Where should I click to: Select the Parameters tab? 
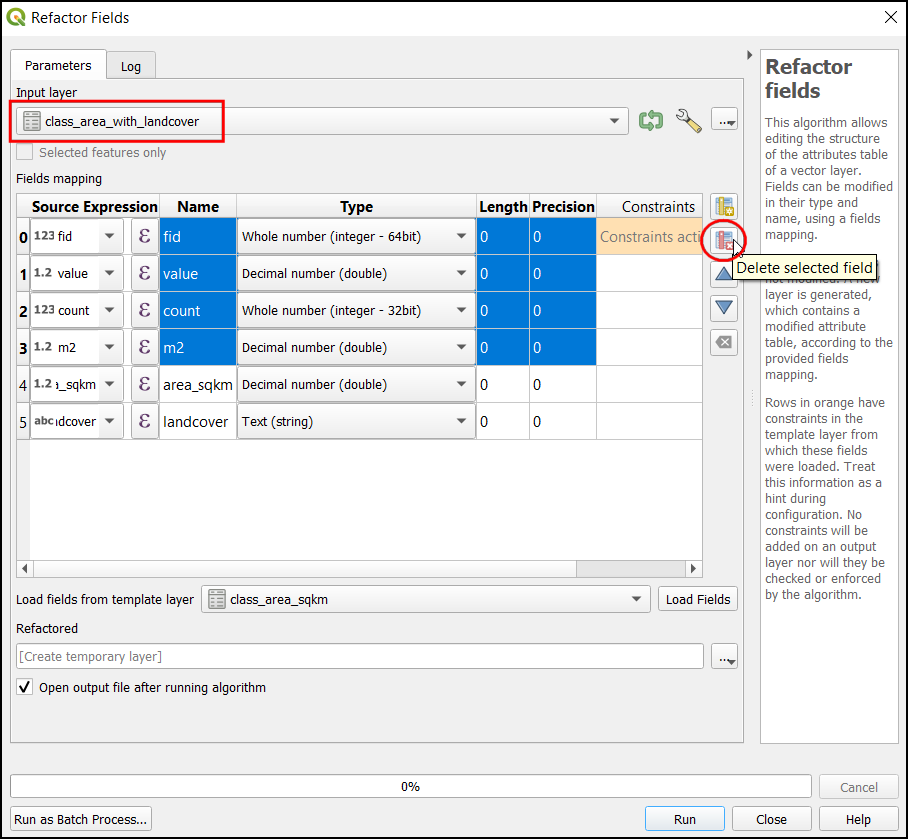coord(58,65)
